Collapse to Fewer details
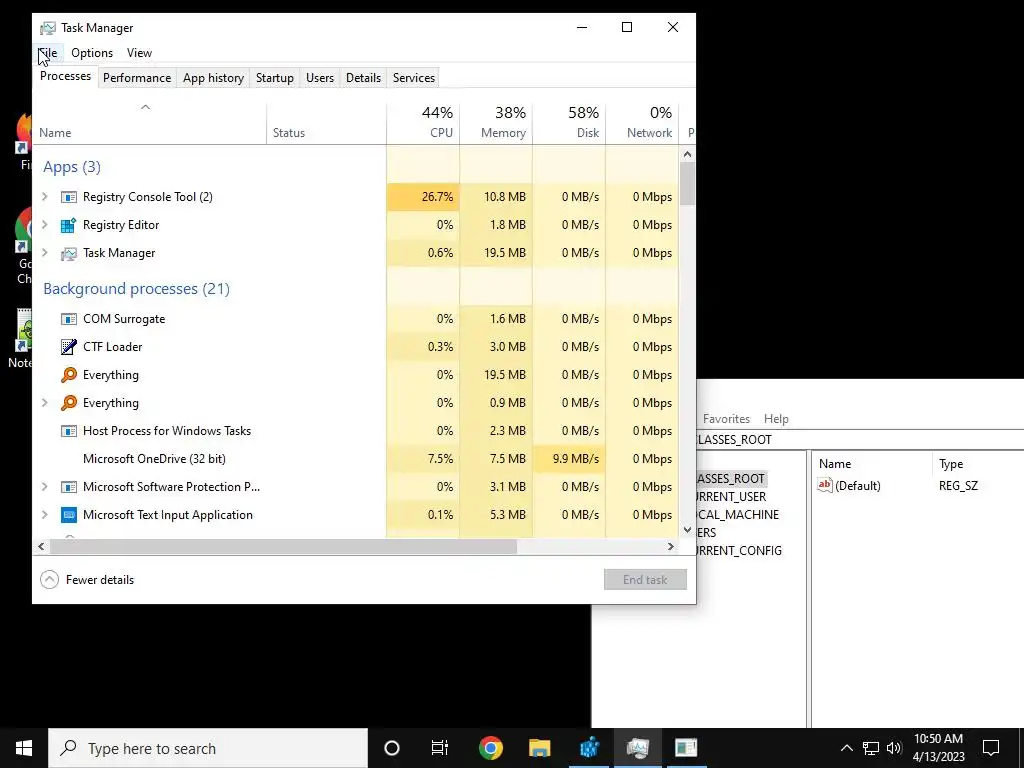Screen dimensions: 1024x768 pos(87,580)
